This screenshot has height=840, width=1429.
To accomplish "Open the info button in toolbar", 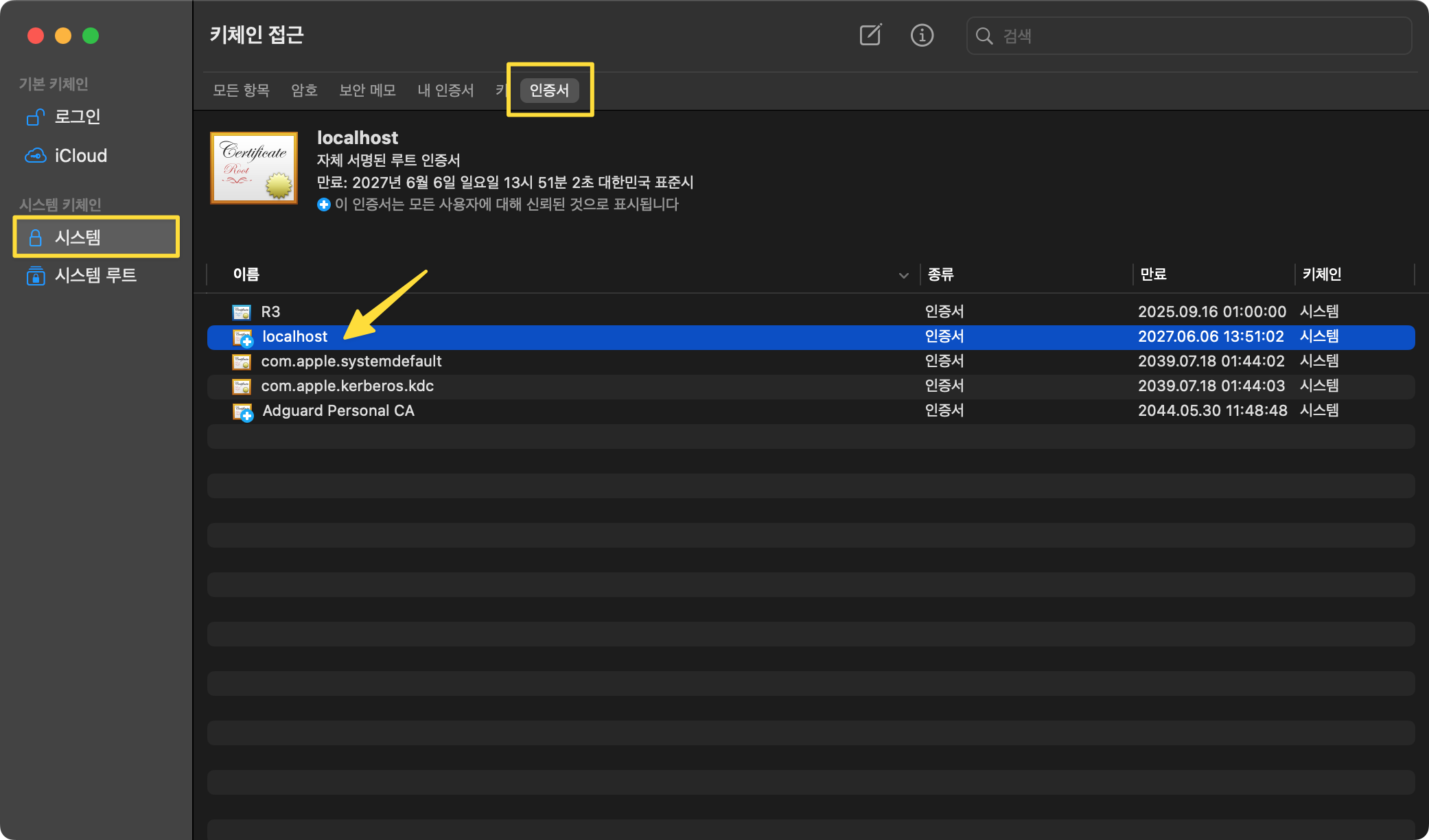I will point(922,35).
